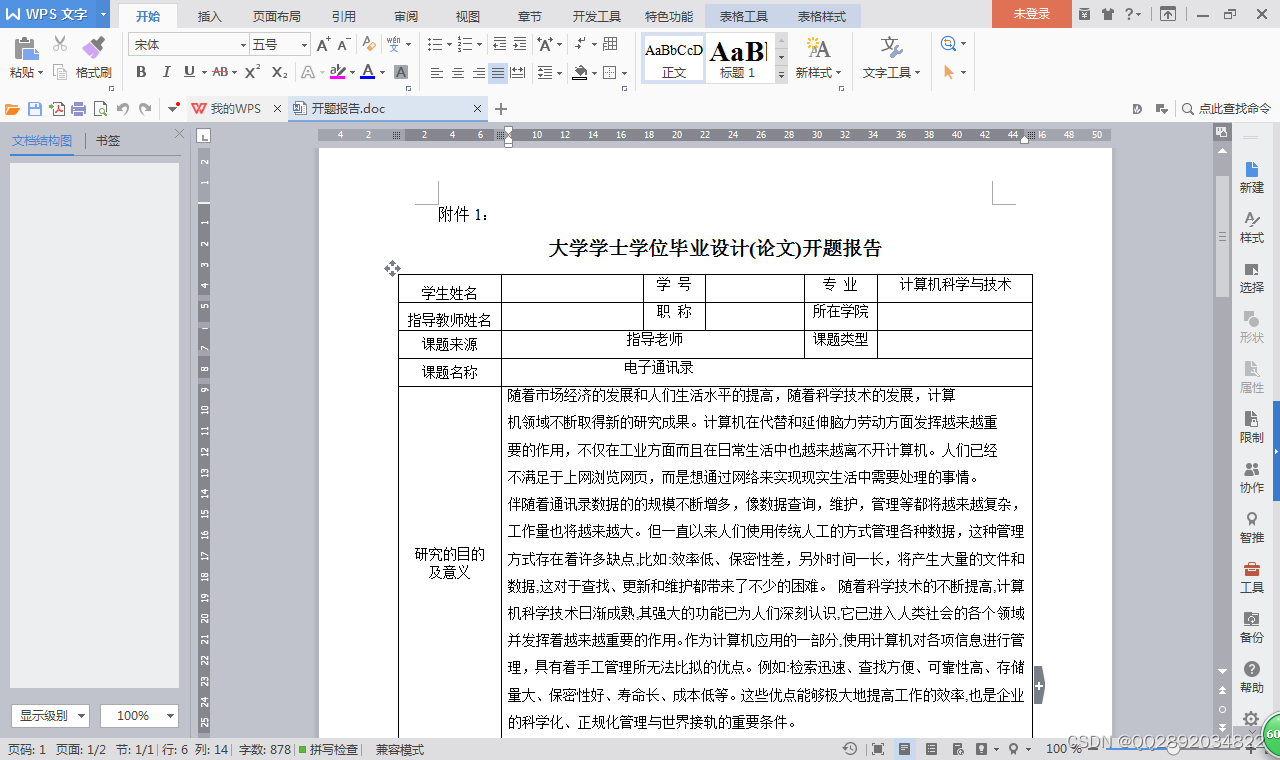
Task: Click the Cut scissors icon
Action: (x=60, y=44)
